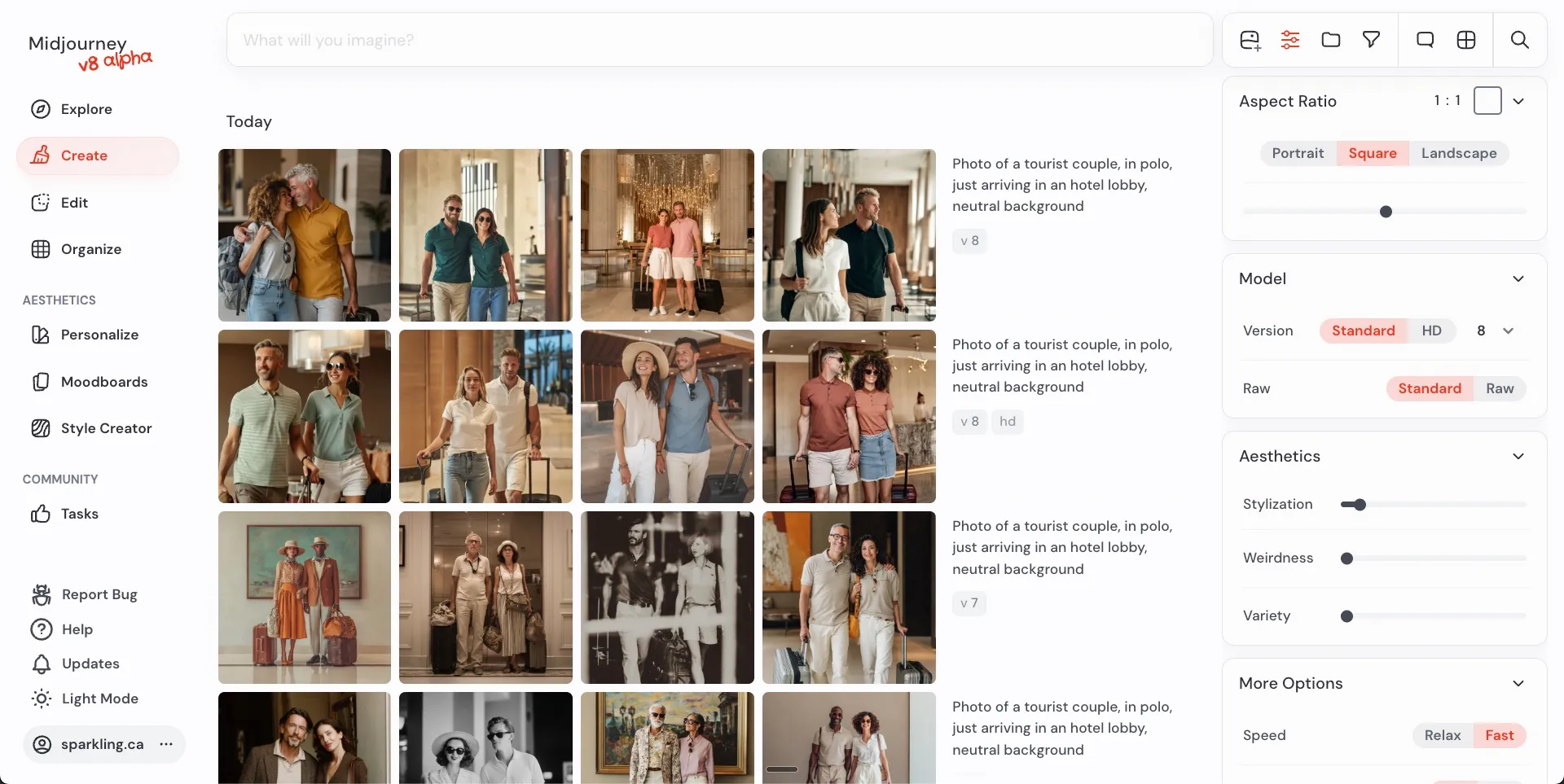
Task: Collapse the More Options section
Action: pyautogui.click(x=1518, y=683)
